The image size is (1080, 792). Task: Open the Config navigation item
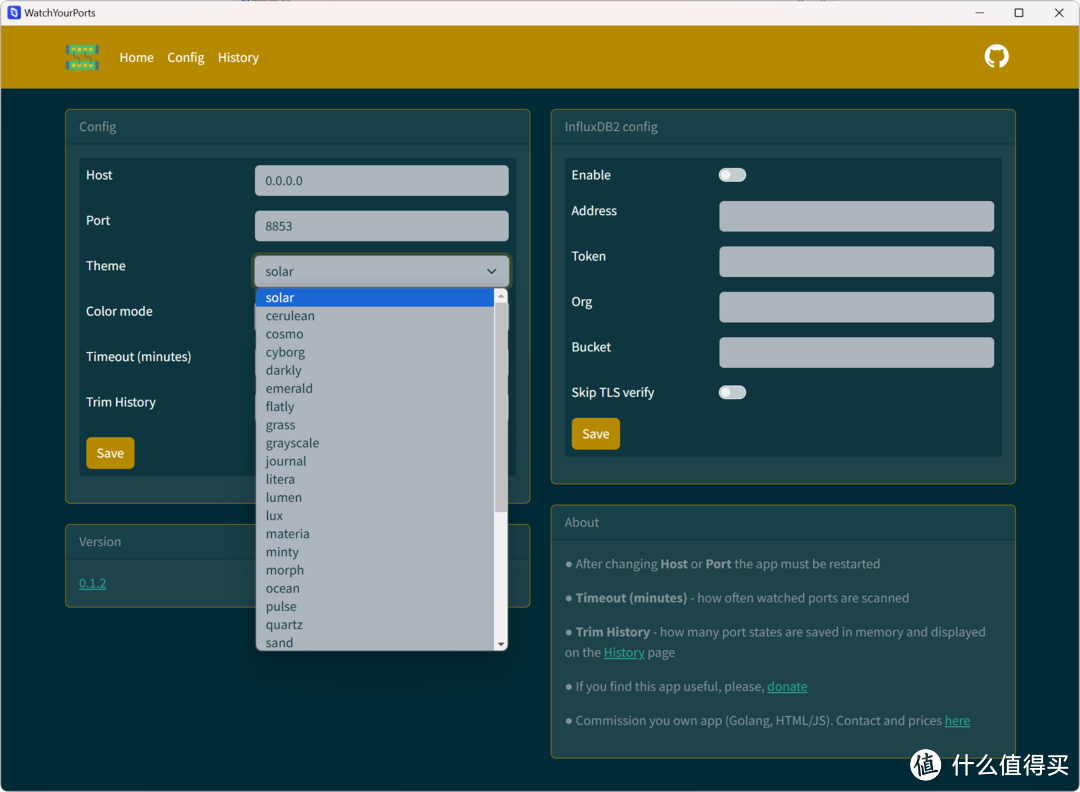tap(185, 58)
